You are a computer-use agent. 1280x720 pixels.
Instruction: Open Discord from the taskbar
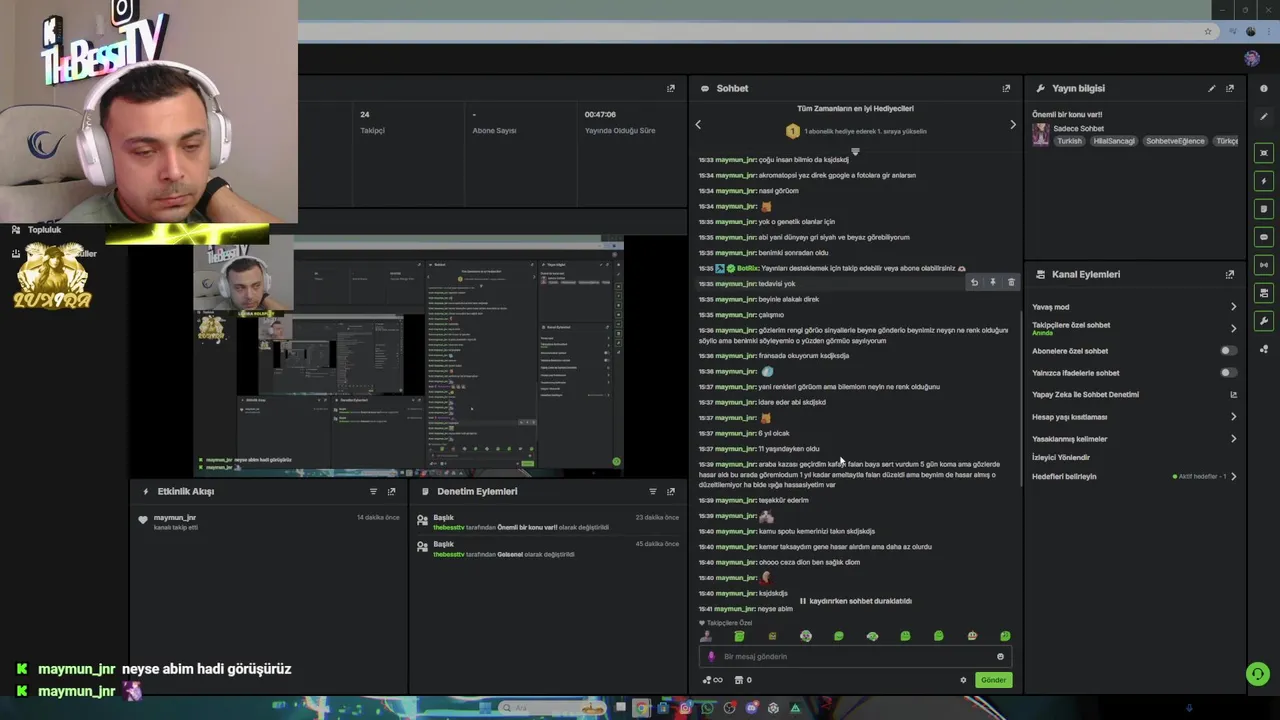coord(751,708)
